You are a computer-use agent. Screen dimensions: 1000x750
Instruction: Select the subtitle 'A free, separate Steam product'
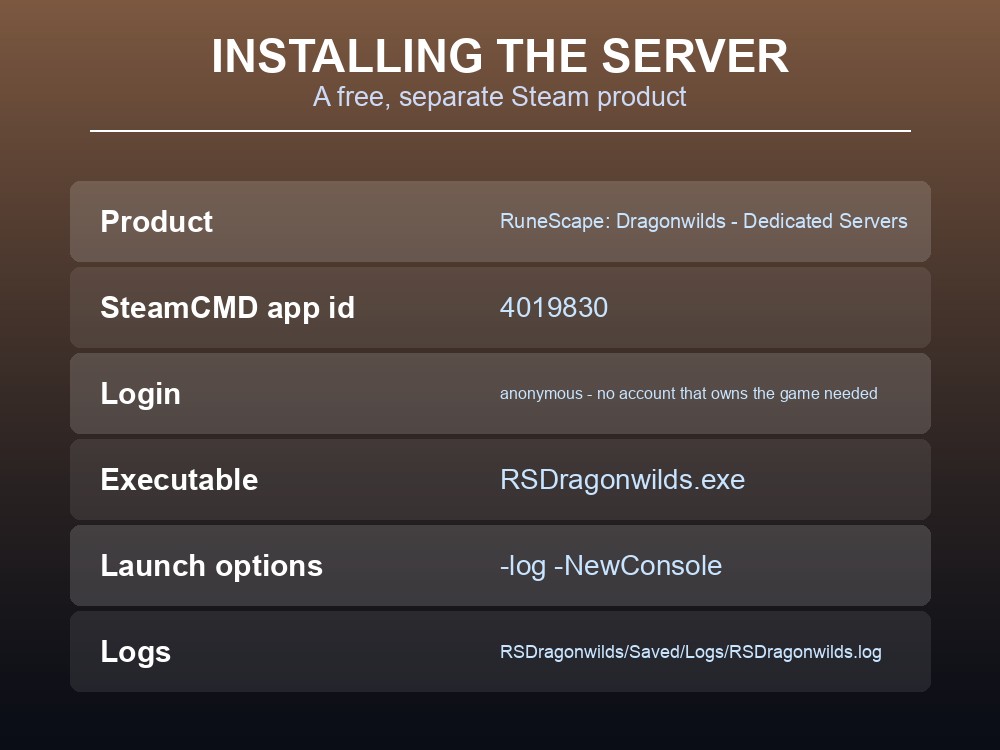coord(500,97)
